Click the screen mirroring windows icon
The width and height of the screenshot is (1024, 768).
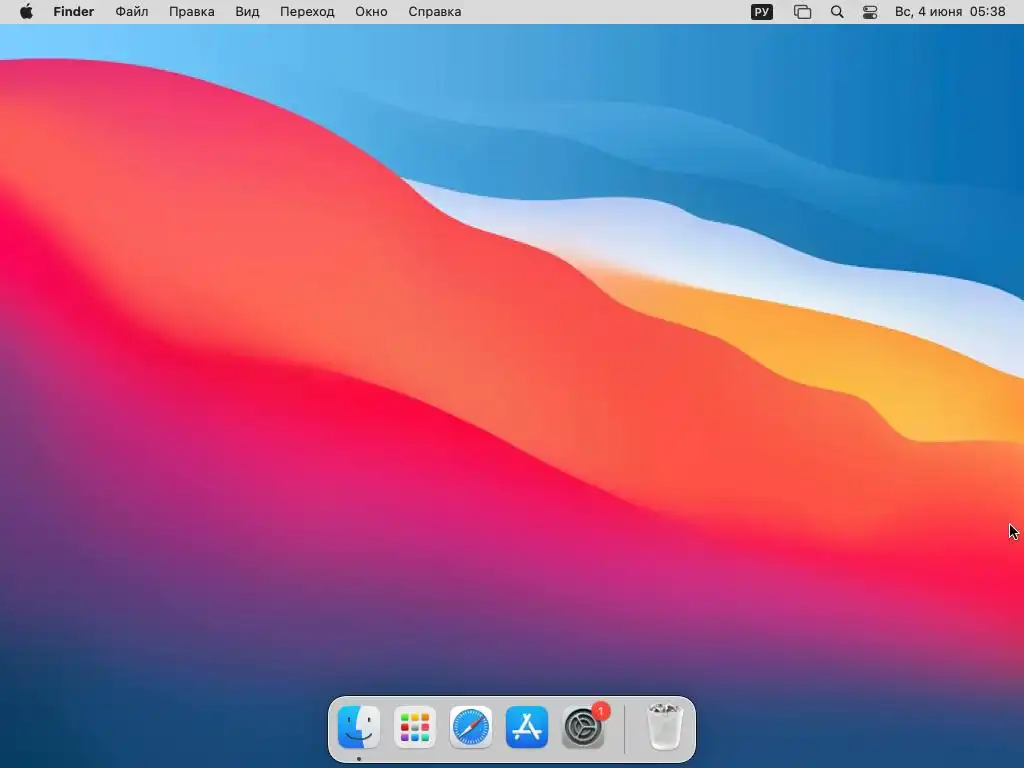[802, 12]
